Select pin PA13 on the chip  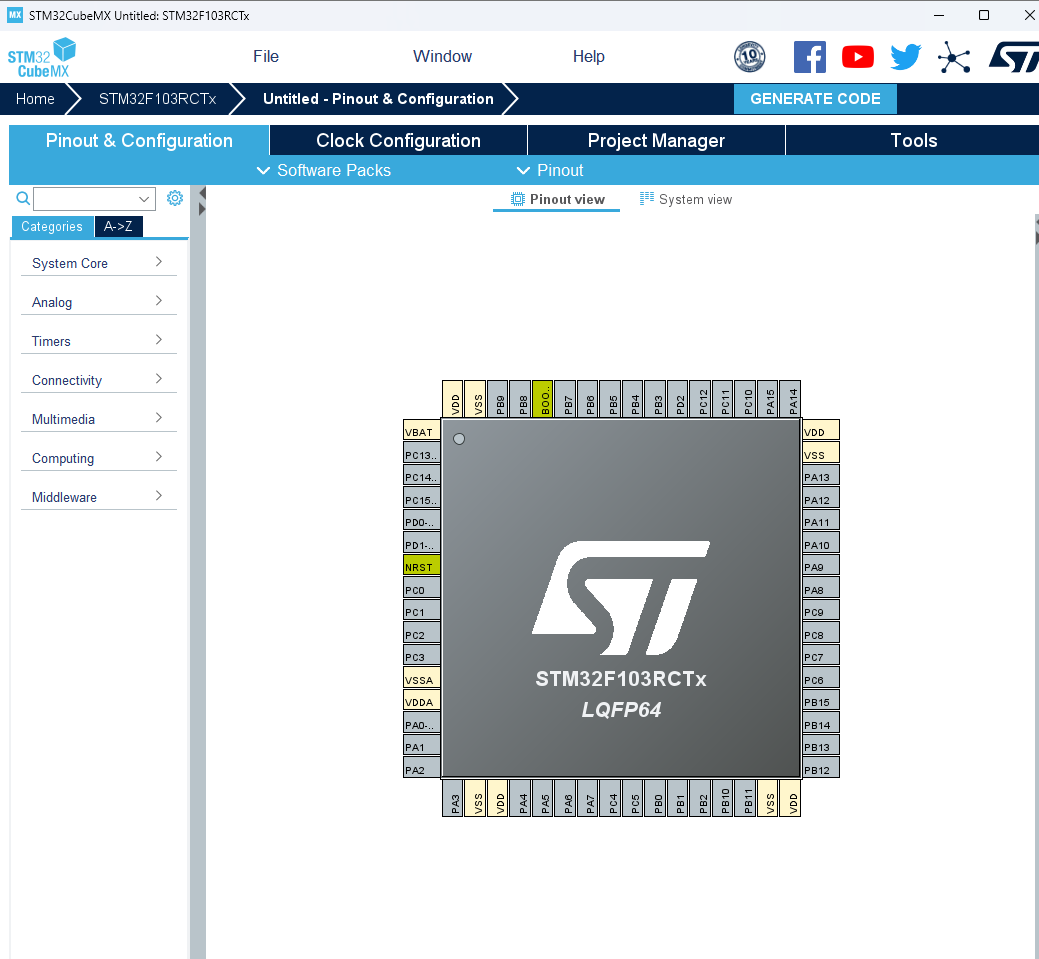(x=821, y=475)
